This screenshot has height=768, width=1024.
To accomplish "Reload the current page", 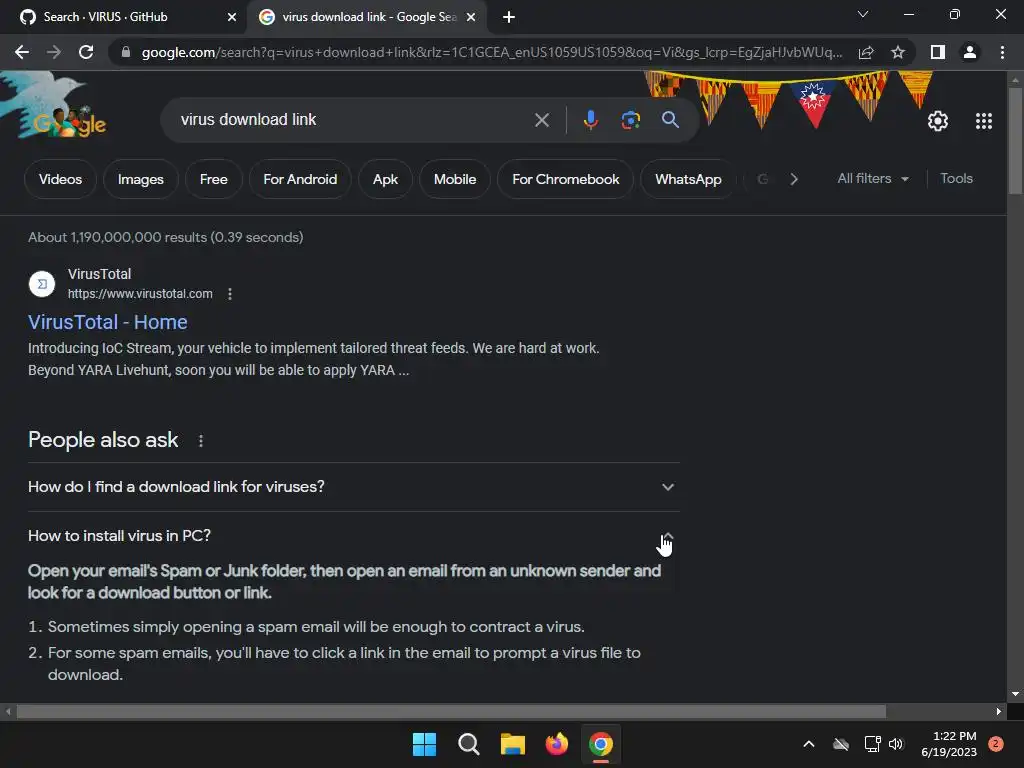I will click(86, 52).
